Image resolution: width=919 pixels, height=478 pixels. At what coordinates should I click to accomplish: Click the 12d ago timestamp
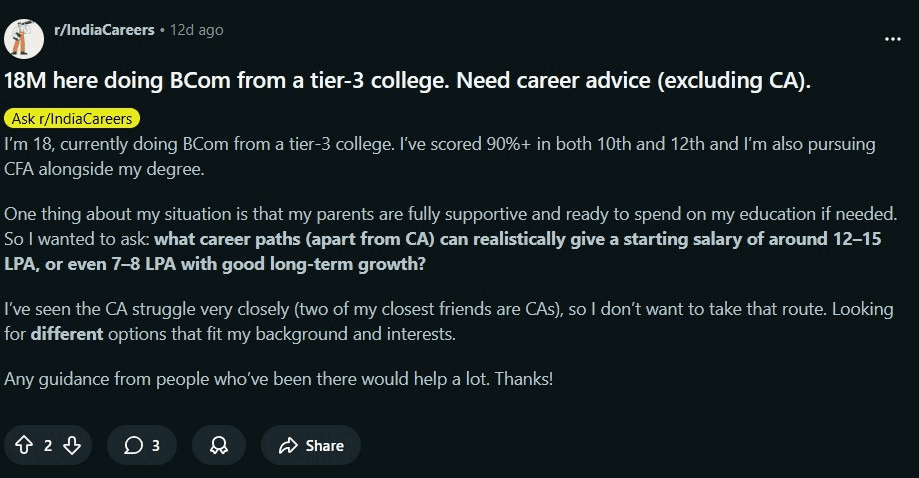click(x=197, y=30)
